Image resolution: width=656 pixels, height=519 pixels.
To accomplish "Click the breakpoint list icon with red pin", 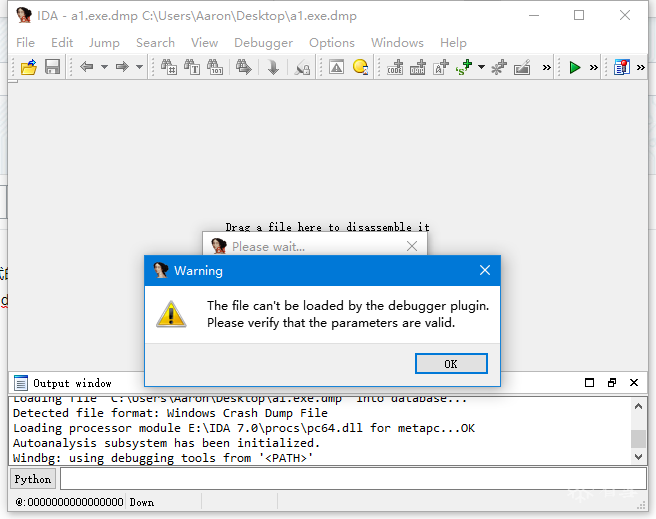I will tap(622, 67).
